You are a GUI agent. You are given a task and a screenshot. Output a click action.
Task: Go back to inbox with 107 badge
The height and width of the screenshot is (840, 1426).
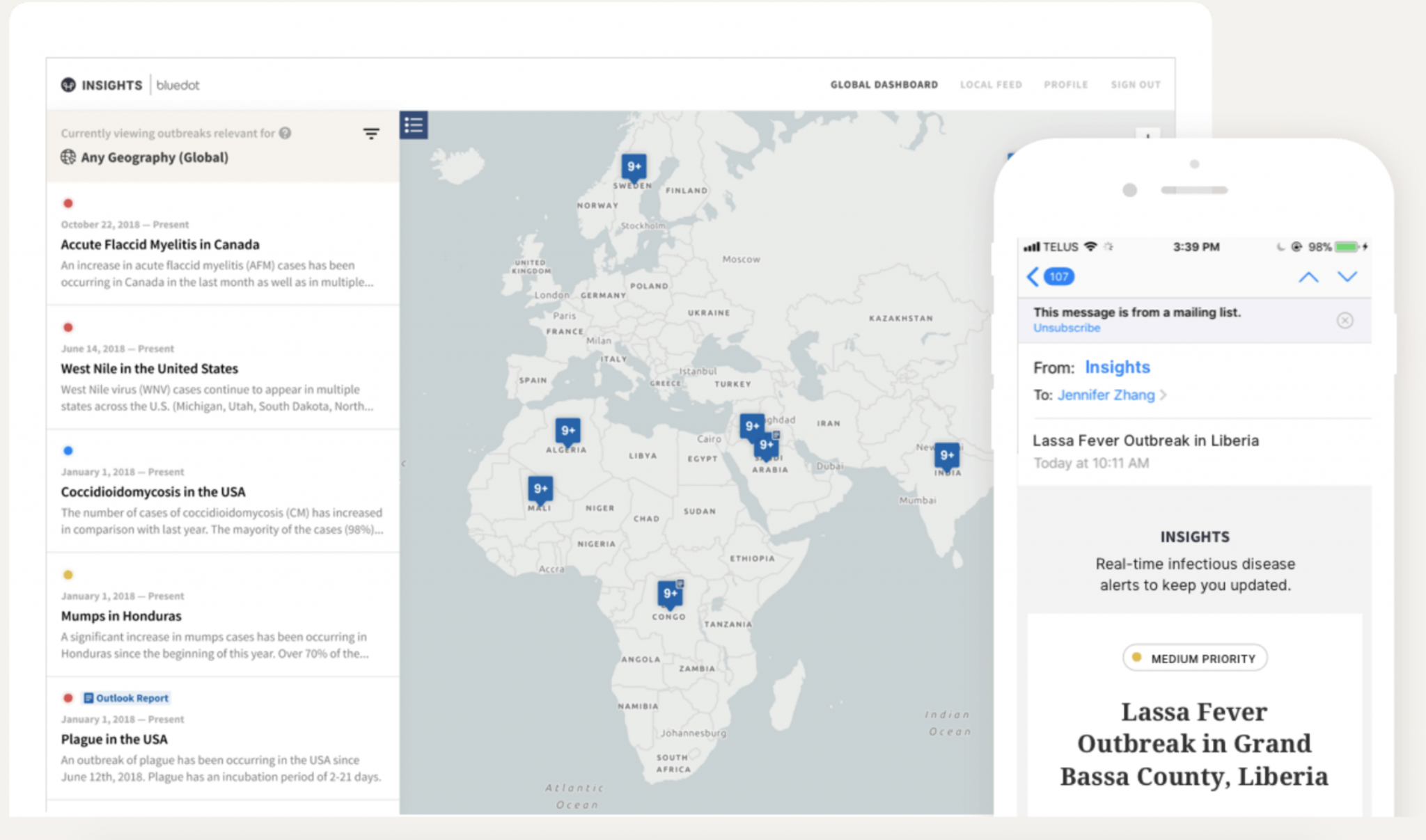click(x=1051, y=277)
